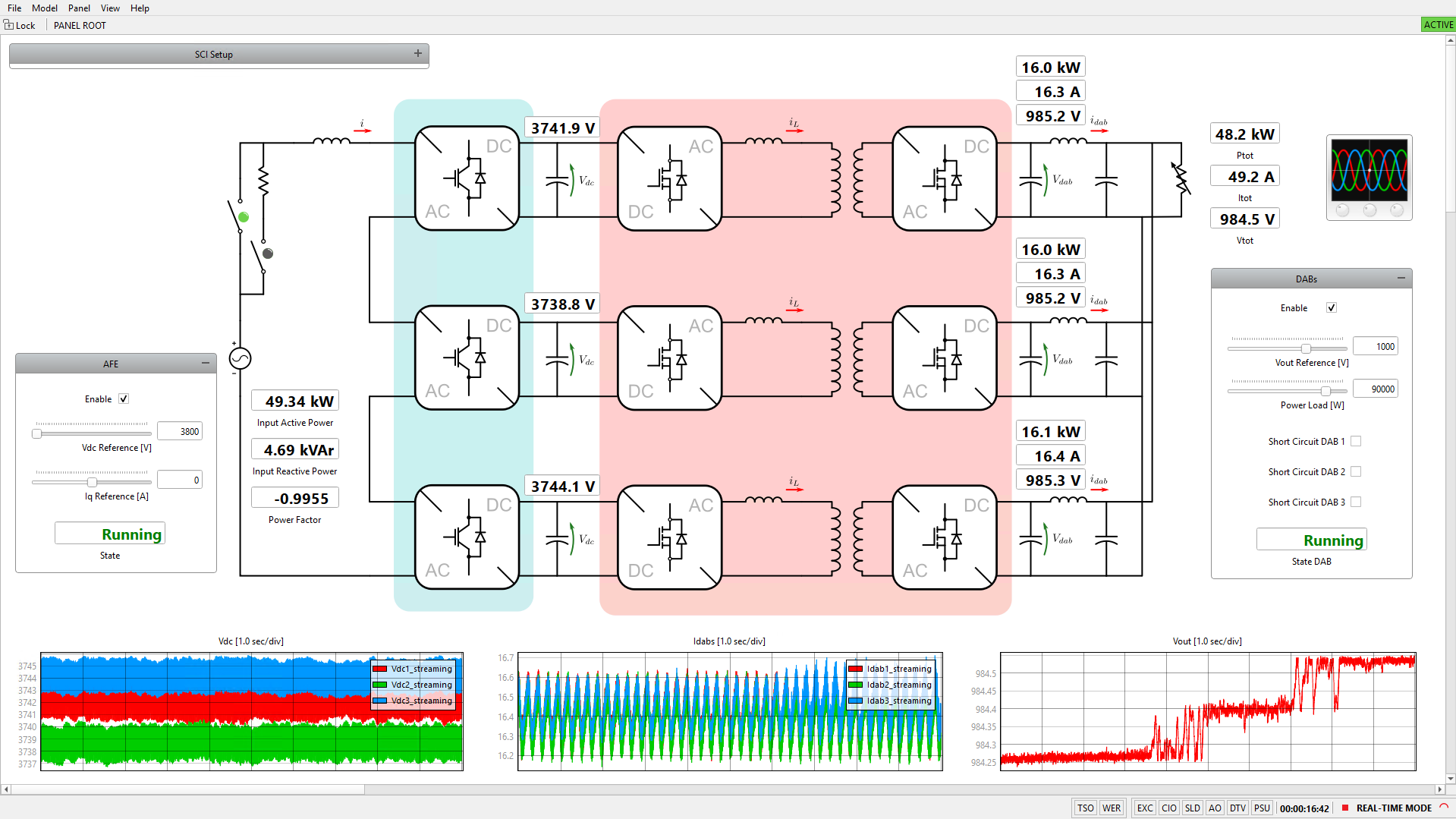Adjust the Iq Reference slider
This screenshot has height=819, width=1456.
coord(92,482)
